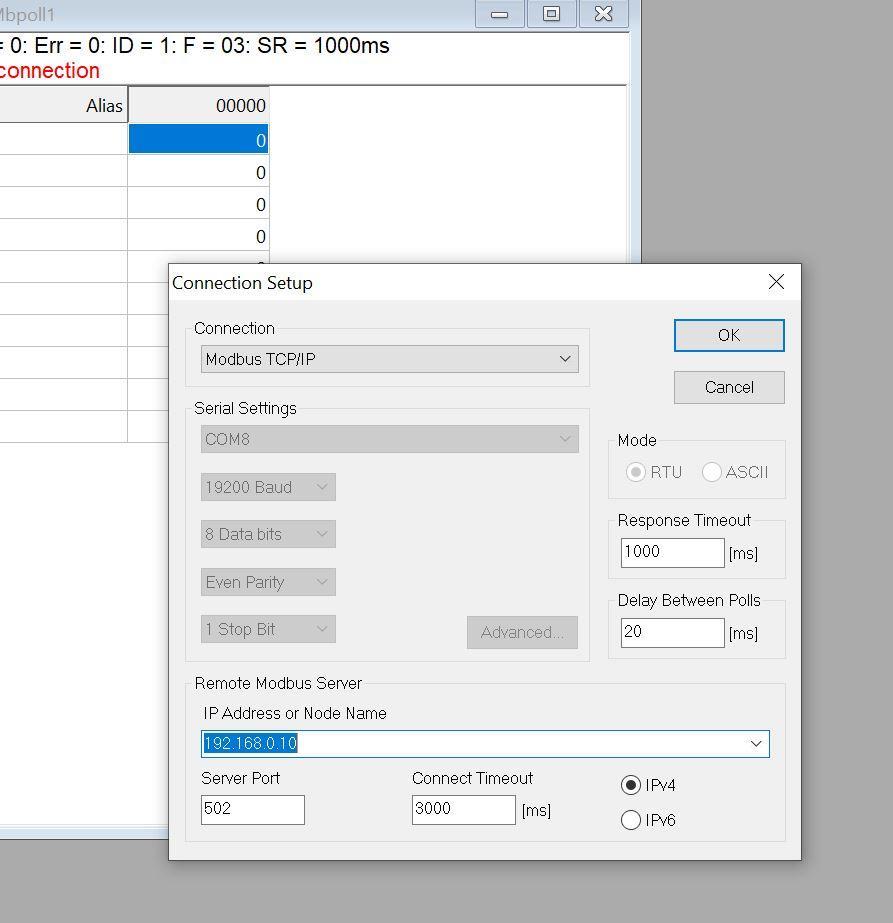Select the IPv4 radio button
The height and width of the screenshot is (923, 893).
[631, 785]
